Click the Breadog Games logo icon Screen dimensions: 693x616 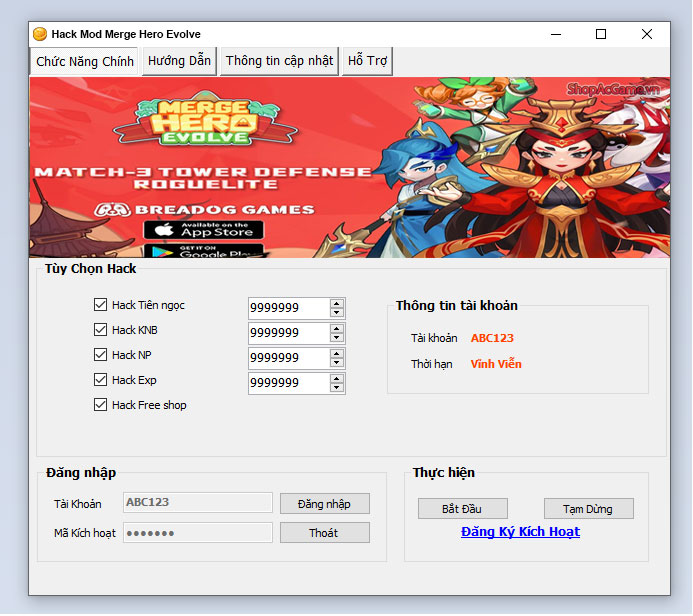tap(112, 209)
